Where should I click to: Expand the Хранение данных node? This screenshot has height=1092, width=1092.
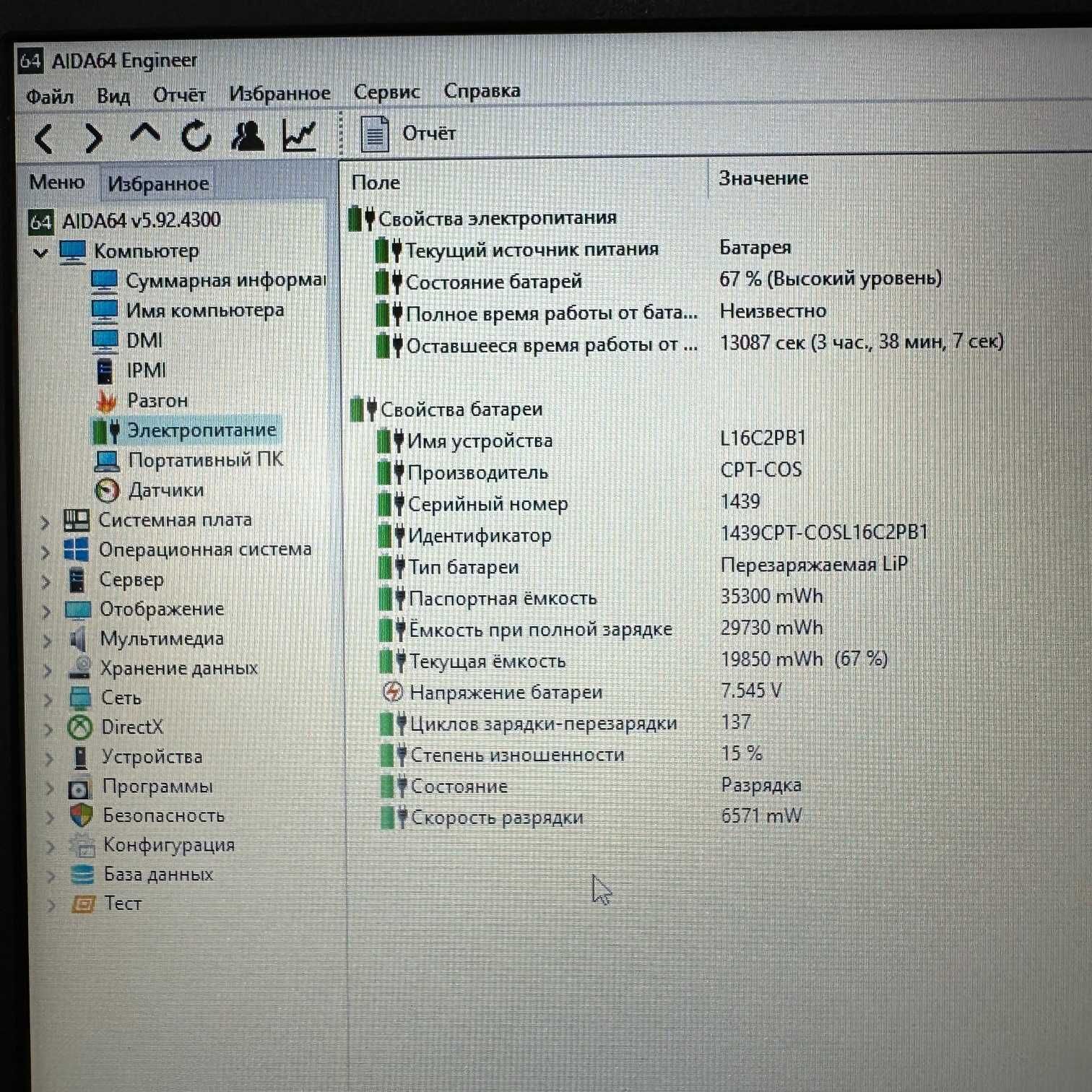click(48, 670)
